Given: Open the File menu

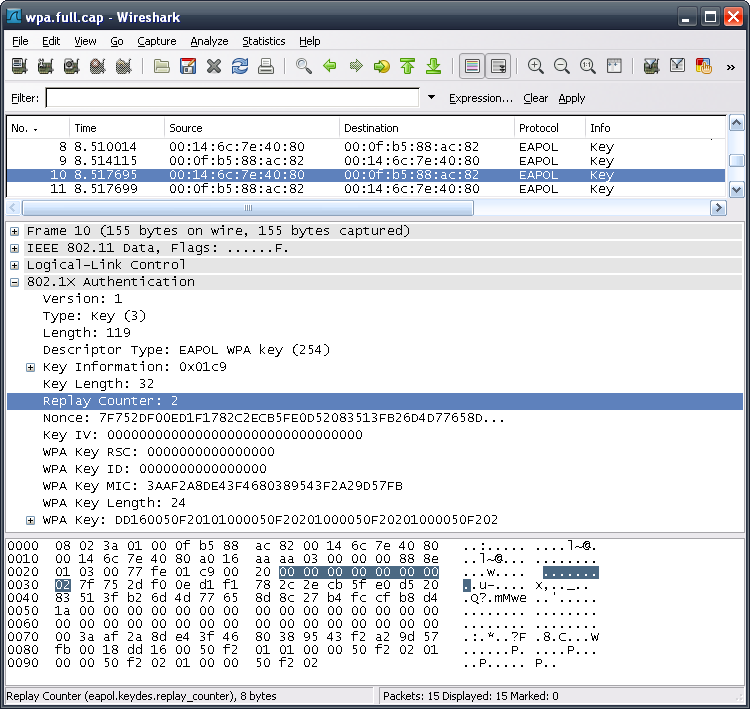Looking at the screenshot, I should click(x=20, y=41).
